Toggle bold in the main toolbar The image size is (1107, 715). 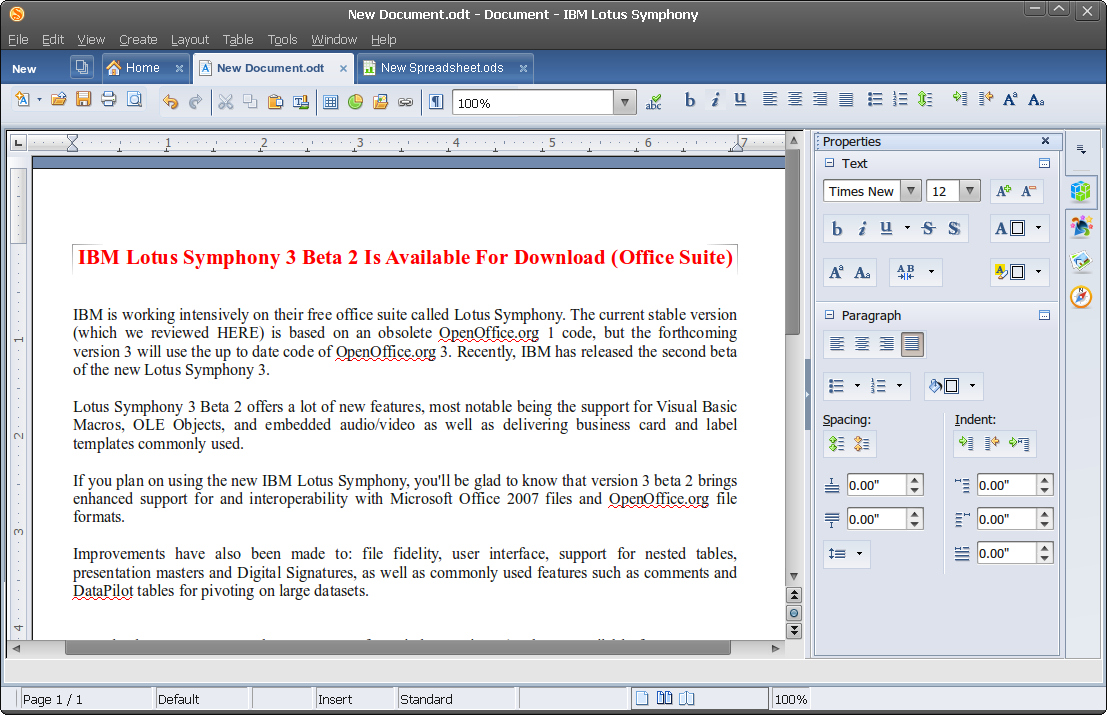tap(690, 100)
